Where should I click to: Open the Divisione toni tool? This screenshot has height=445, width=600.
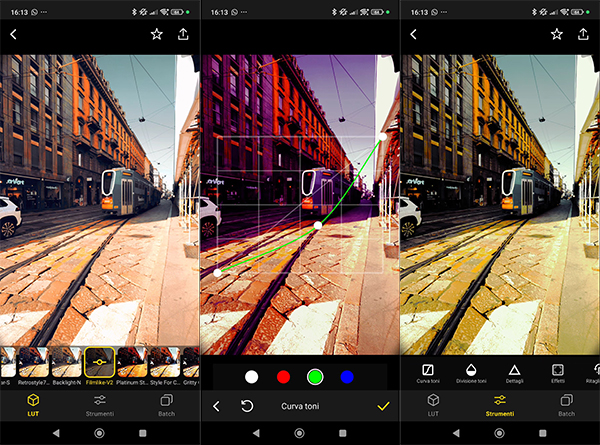[471, 370]
